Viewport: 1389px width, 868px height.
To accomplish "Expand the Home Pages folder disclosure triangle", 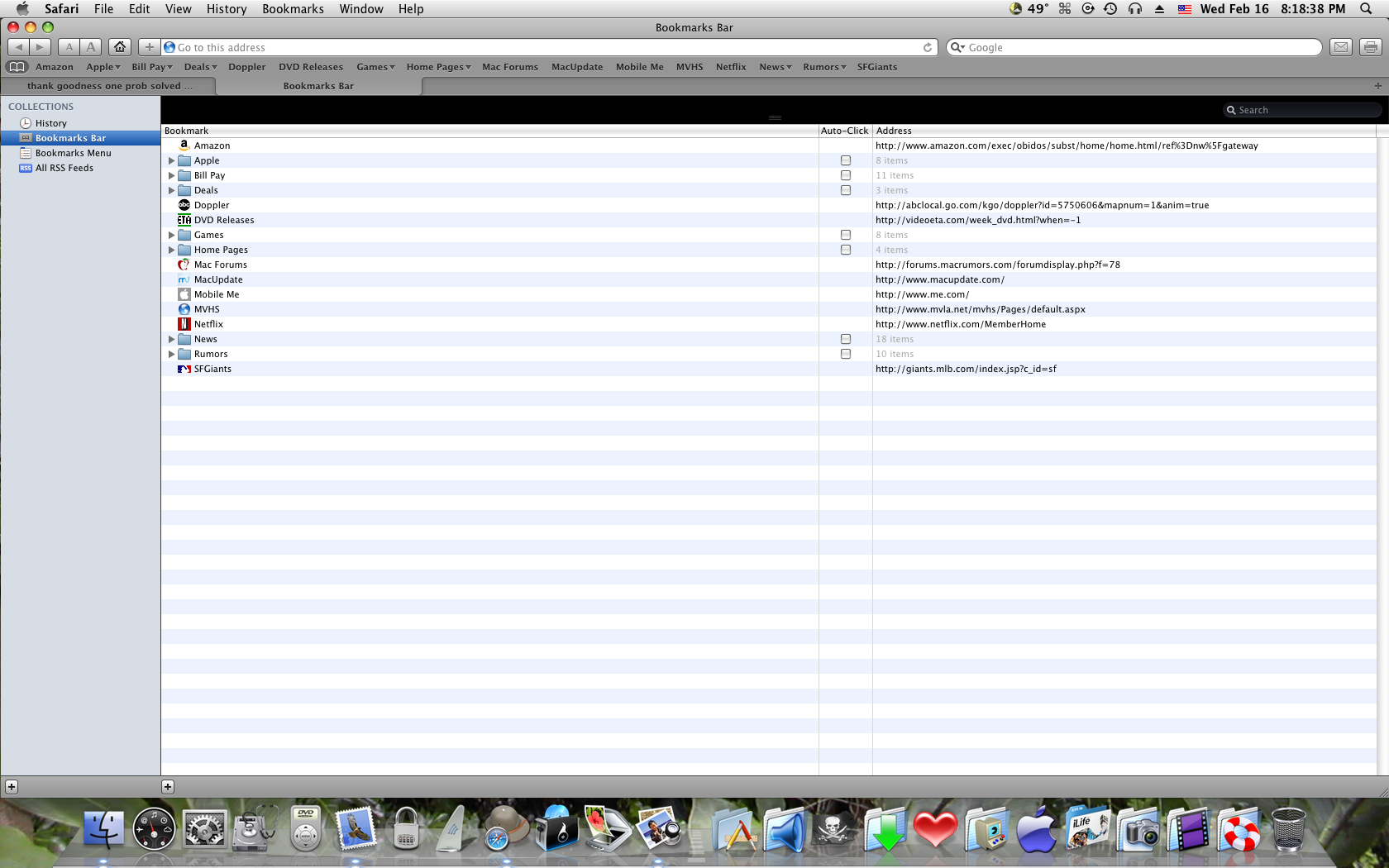I will pyautogui.click(x=171, y=250).
